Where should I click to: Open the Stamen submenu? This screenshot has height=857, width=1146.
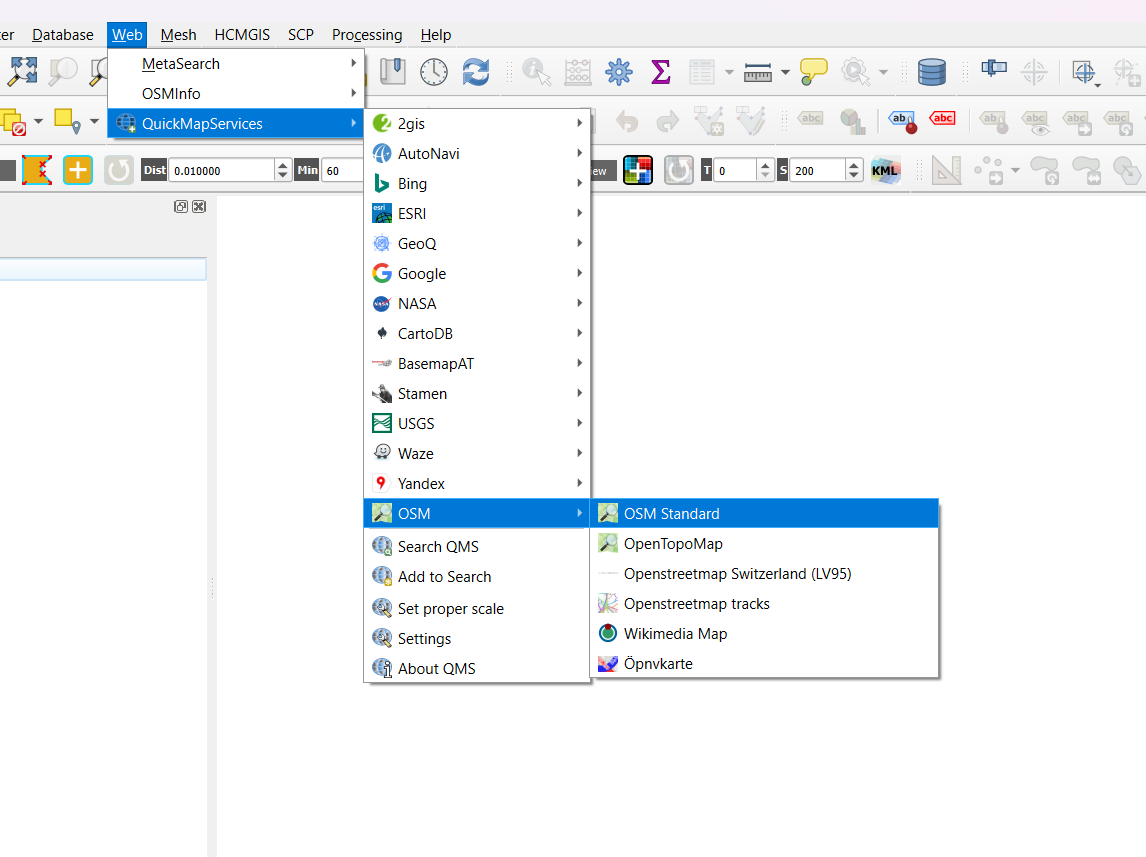[477, 393]
